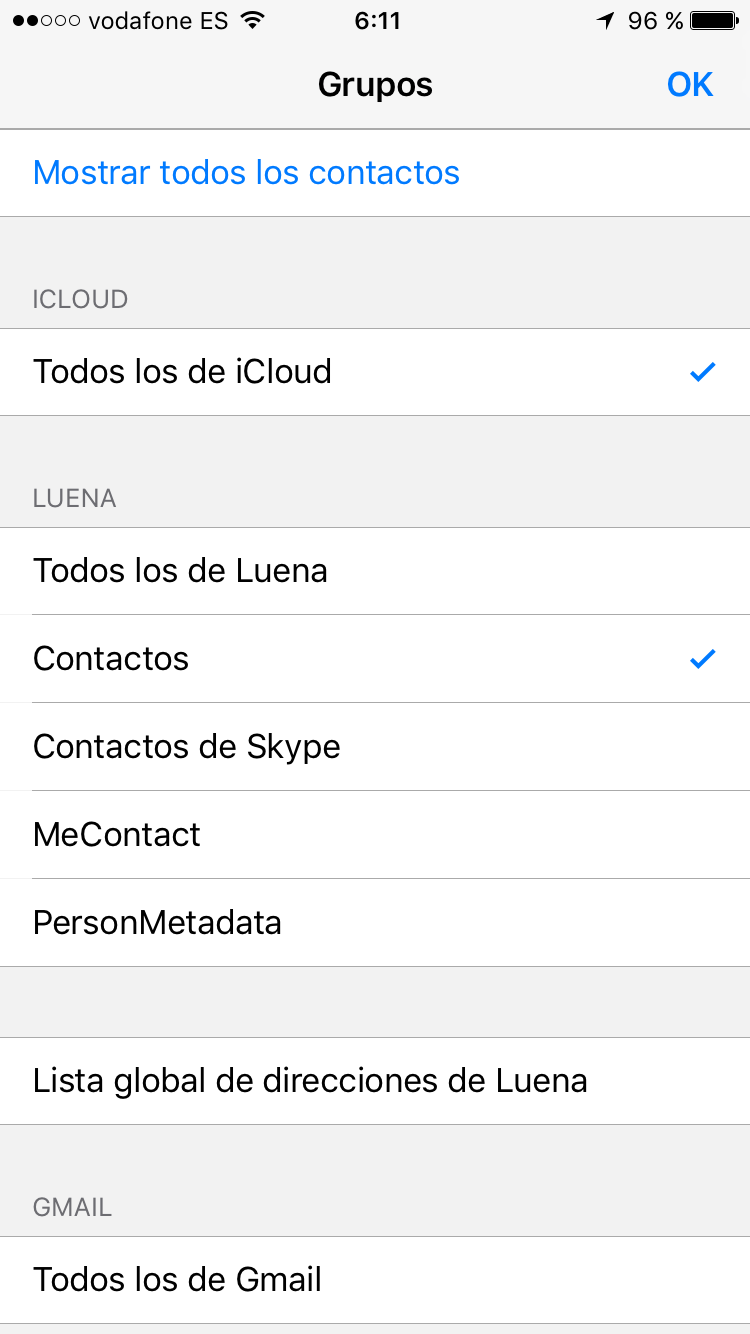The width and height of the screenshot is (750, 1334).
Task: Select the Todos los de Luena group
Action: coord(180,571)
